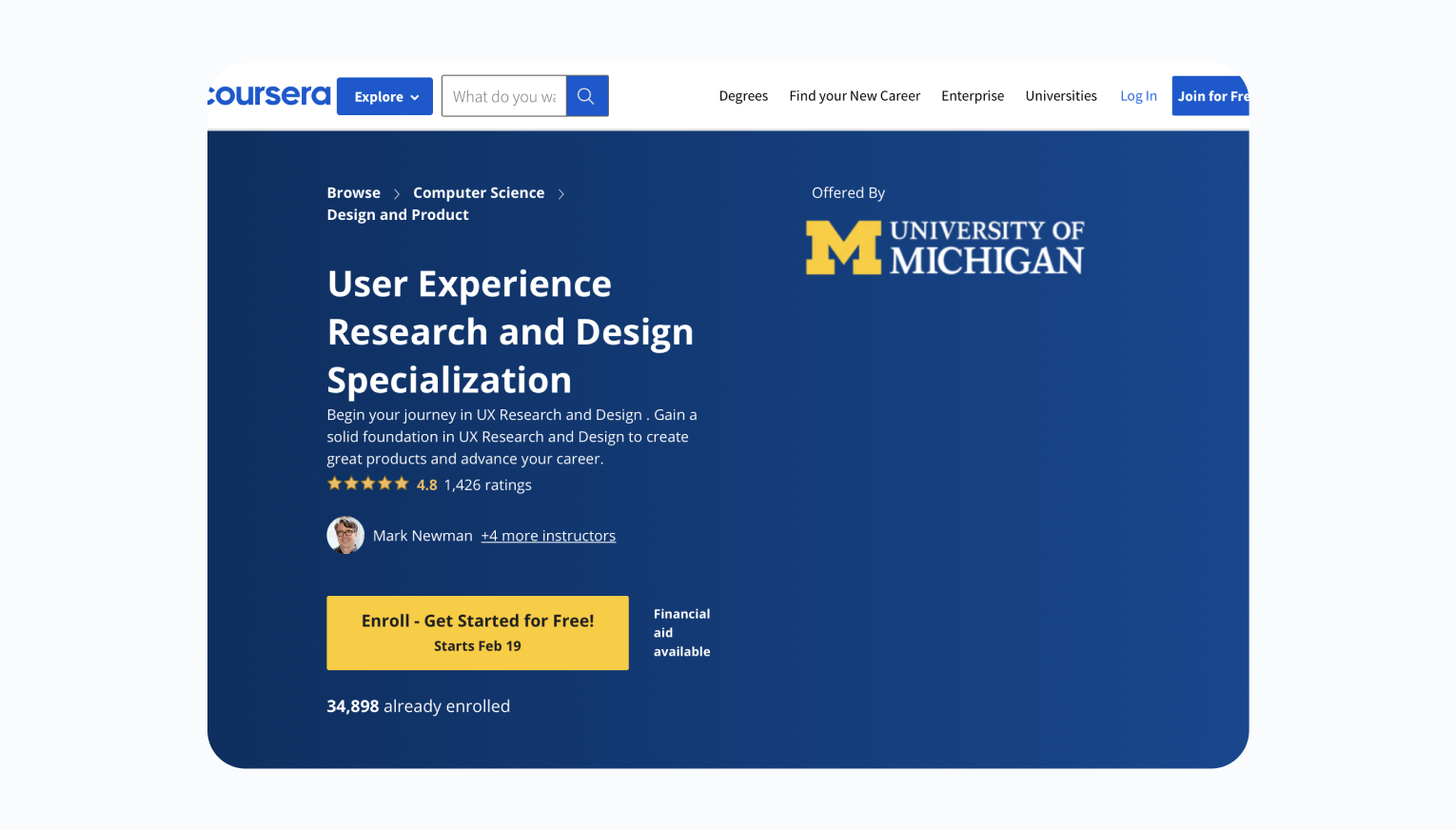
Task: Focus the "What do you want" search field
Action: [x=504, y=96]
